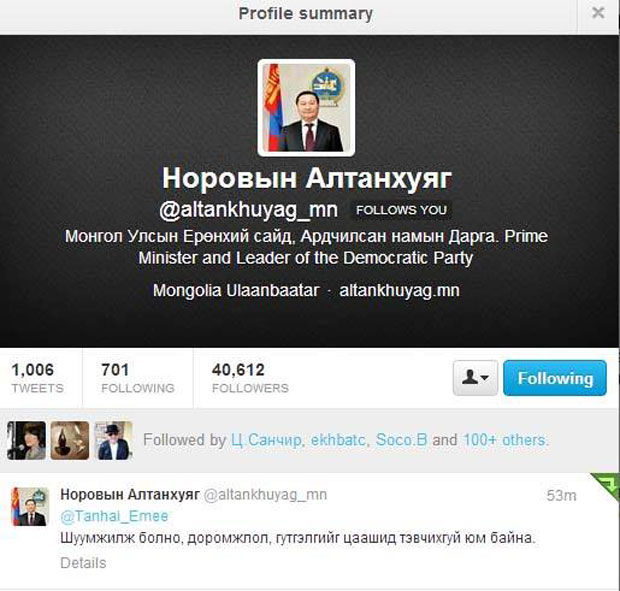Open Ц.Санчир follower profile link
Viewport: 620px width, 591px height.
pyautogui.click(x=266, y=440)
